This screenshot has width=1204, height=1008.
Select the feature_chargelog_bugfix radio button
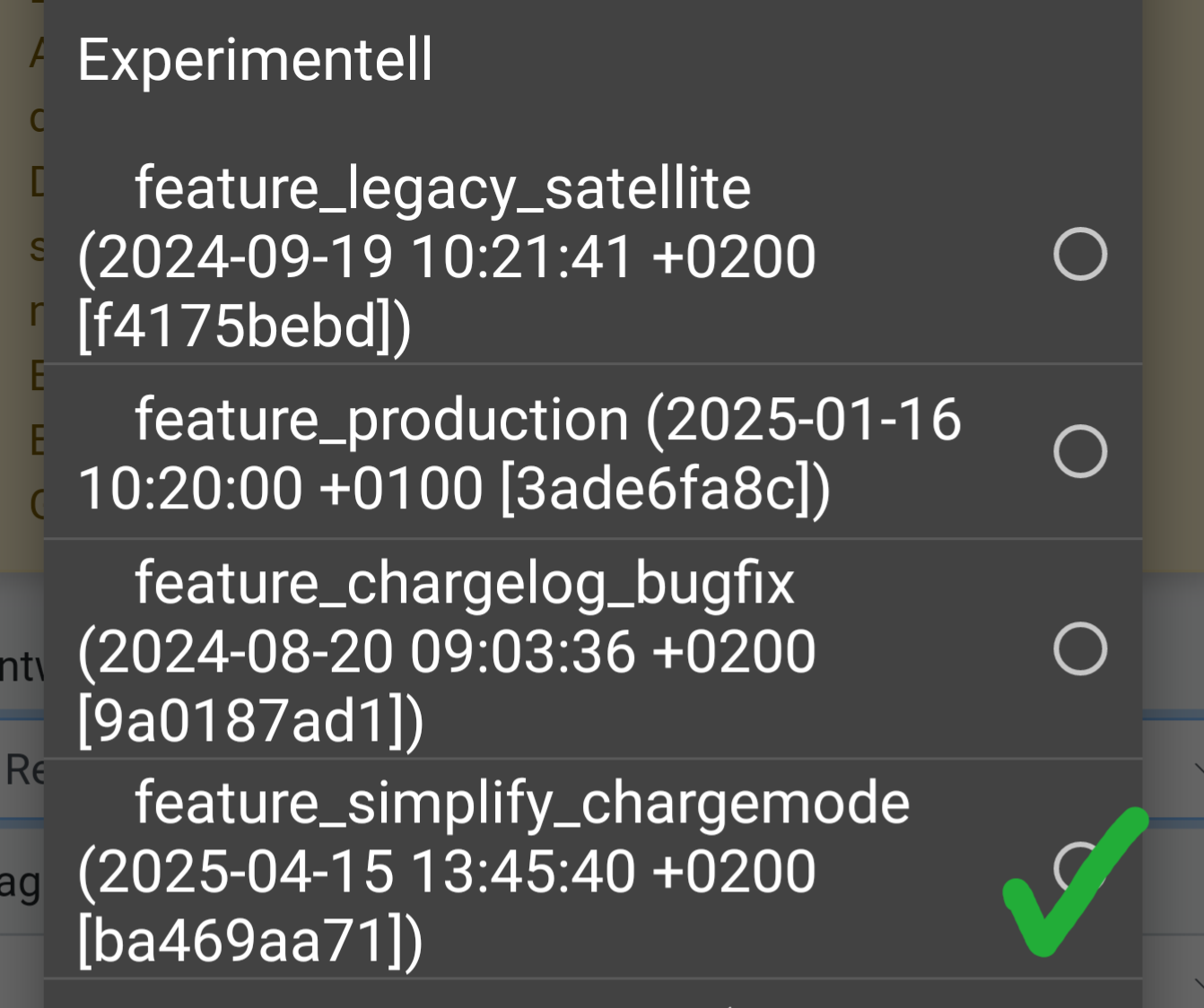[1080, 648]
